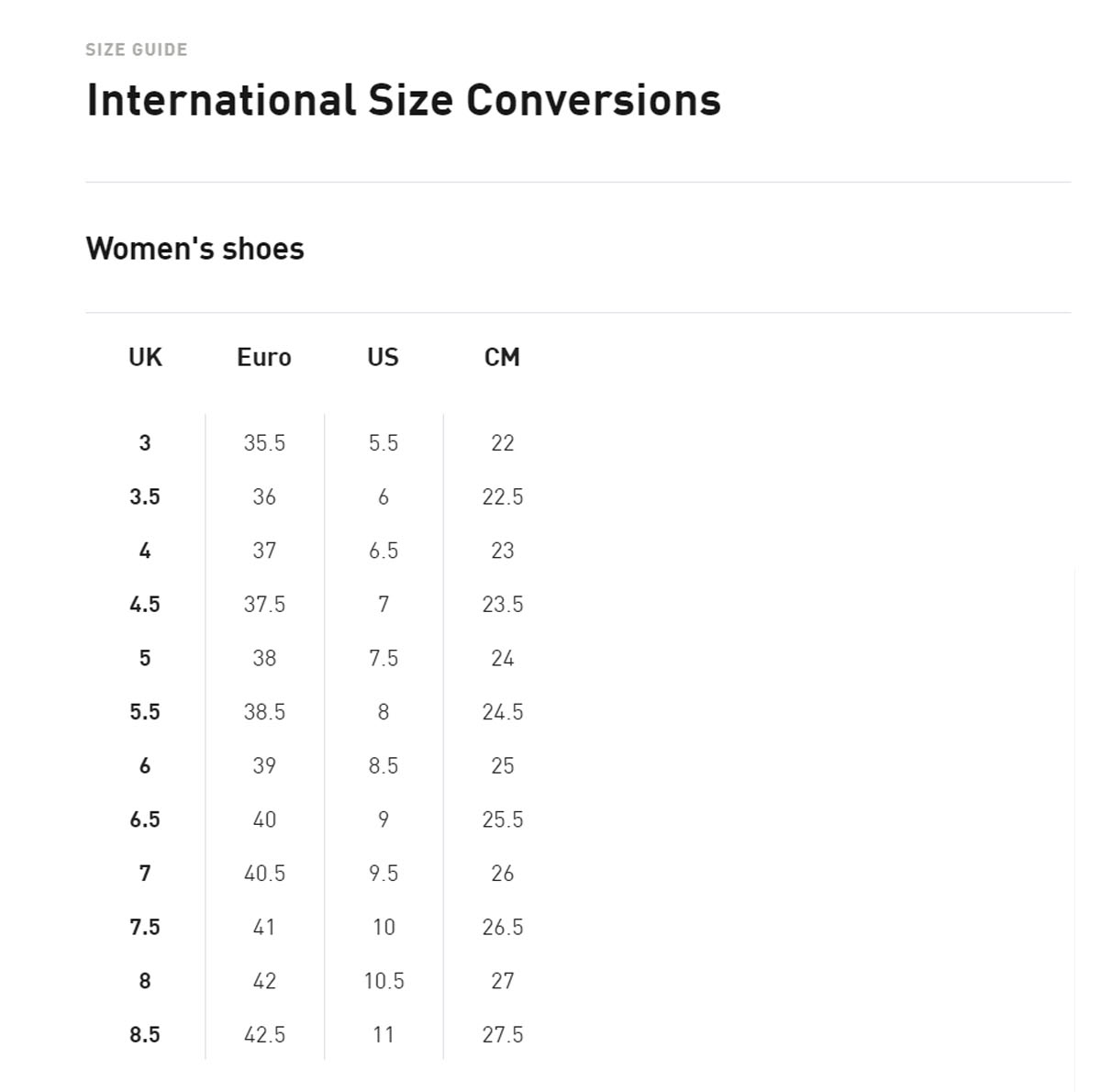Select UK size 8.5 cell
Screen dimensions: 1112x1092
pos(145,1035)
